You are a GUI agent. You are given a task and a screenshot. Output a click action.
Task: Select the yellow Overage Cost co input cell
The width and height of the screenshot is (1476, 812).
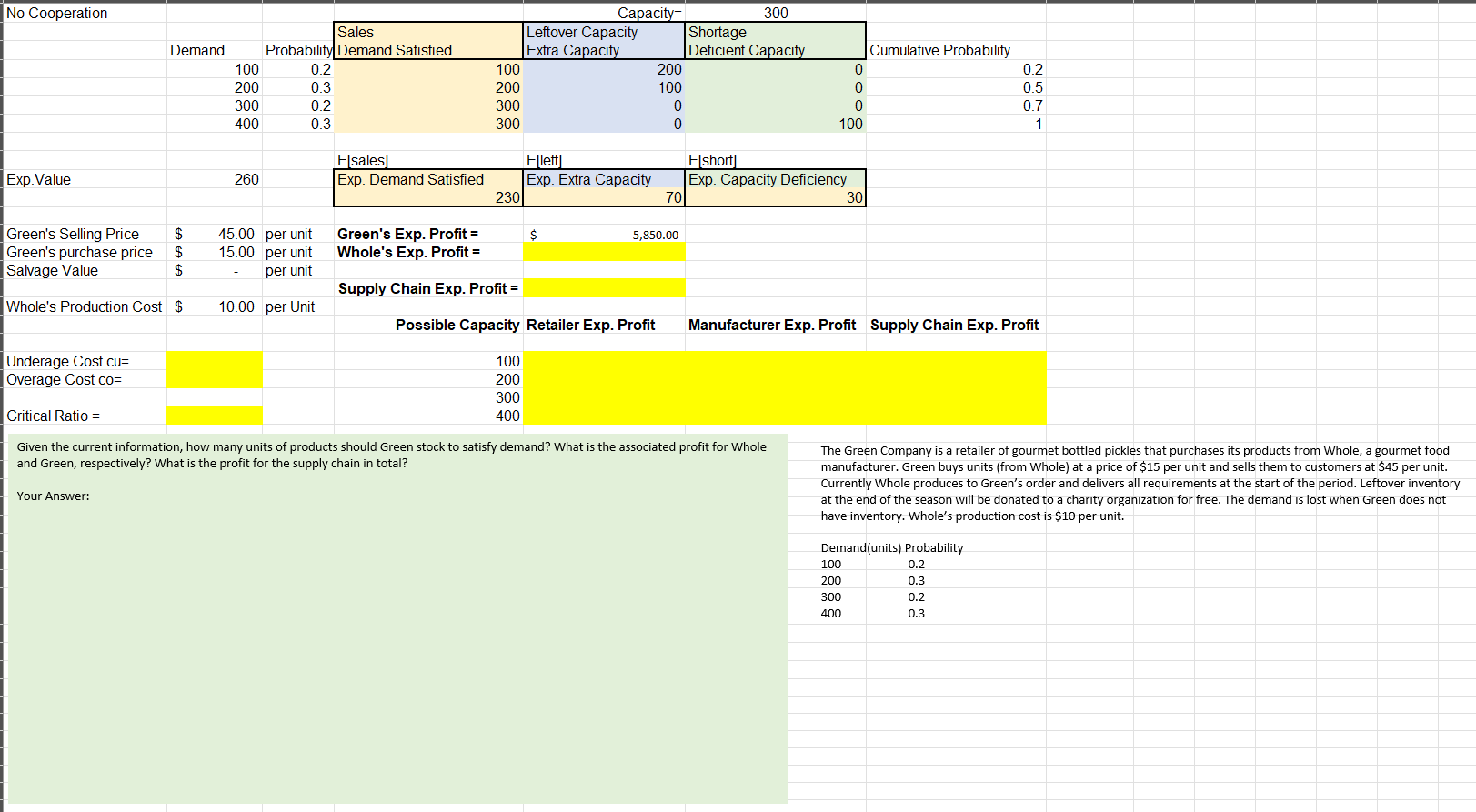(215, 379)
